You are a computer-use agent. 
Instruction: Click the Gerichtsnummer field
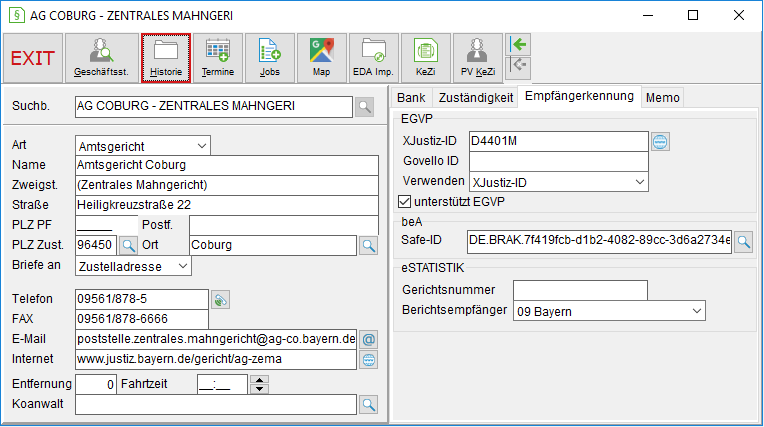click(x=580, y=290)
